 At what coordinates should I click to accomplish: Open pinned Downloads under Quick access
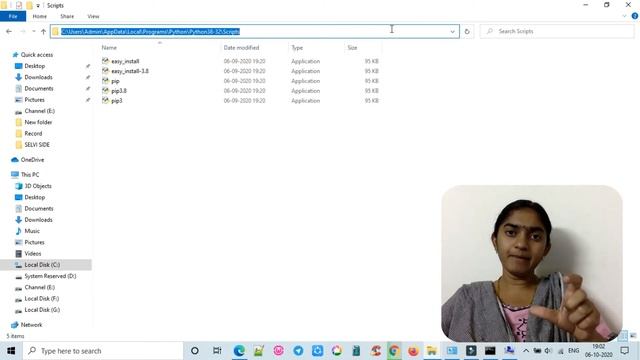pyautogui.click(x=38, y=77)
